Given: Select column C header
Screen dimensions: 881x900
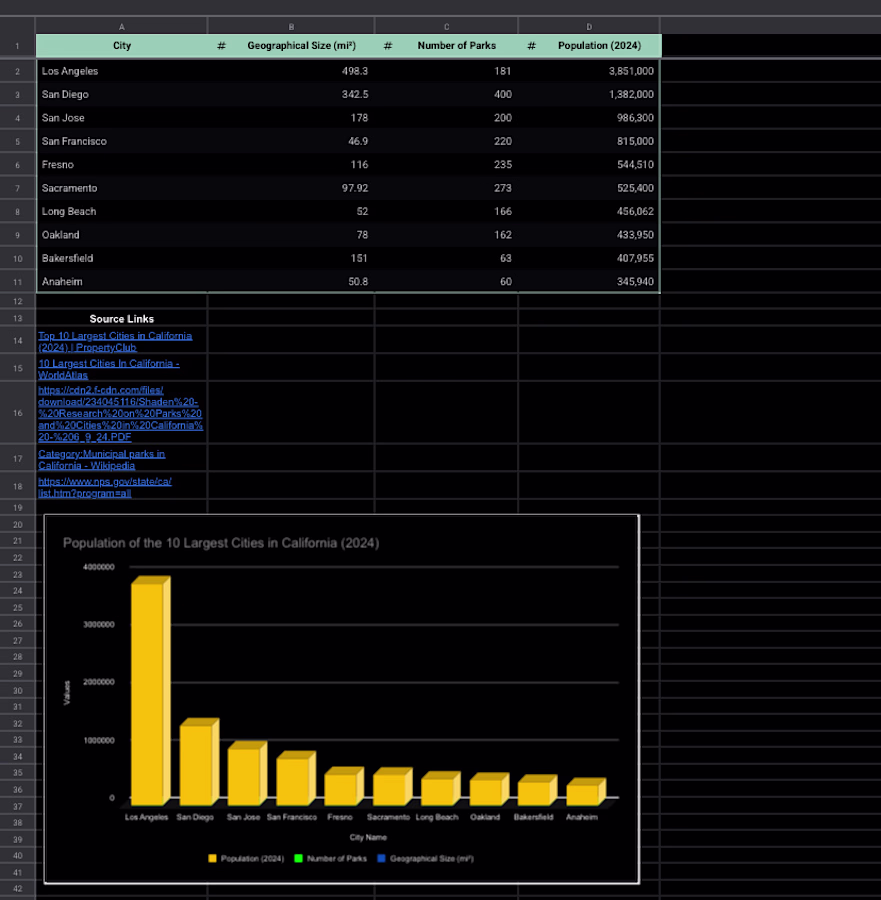Looking at the screenshot, I should tap(446, 27).
